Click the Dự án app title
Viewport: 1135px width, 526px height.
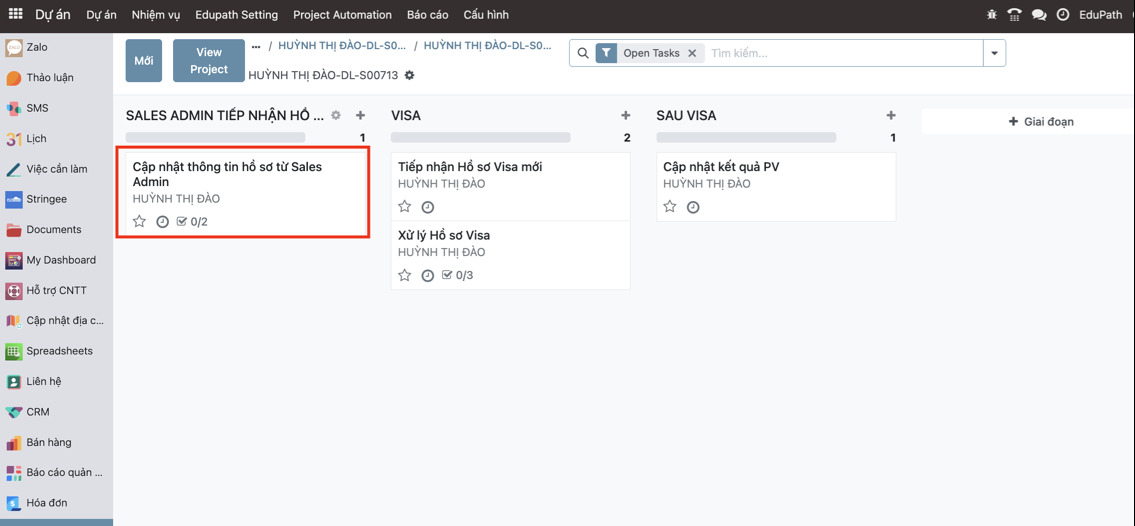[x=53, y=14]
